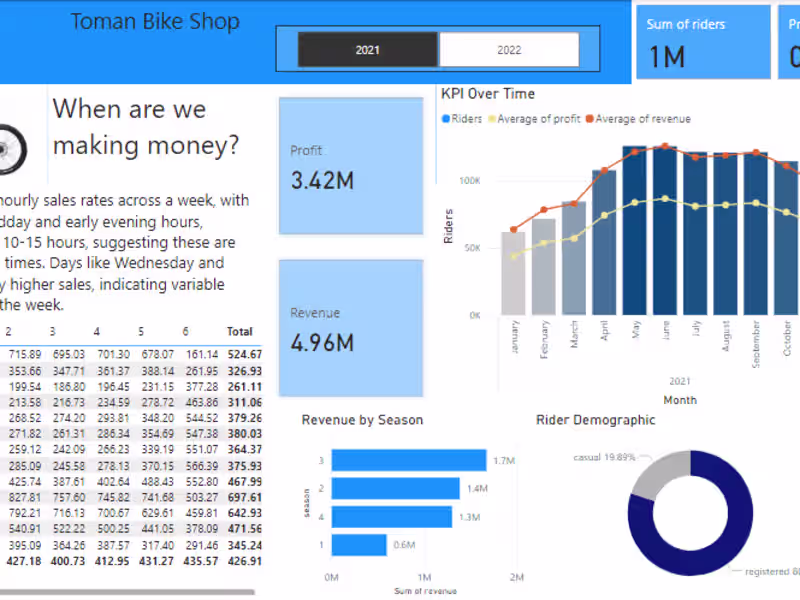The width and height of the screenshot is (800, 600).
Task: Select the June bar in KPI chart
Action: [665, 231]
